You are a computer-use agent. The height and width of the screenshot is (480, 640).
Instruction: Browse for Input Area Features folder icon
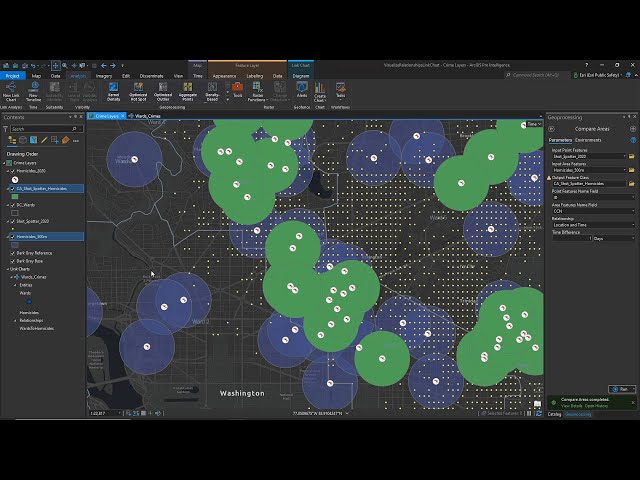click(631, 170)
